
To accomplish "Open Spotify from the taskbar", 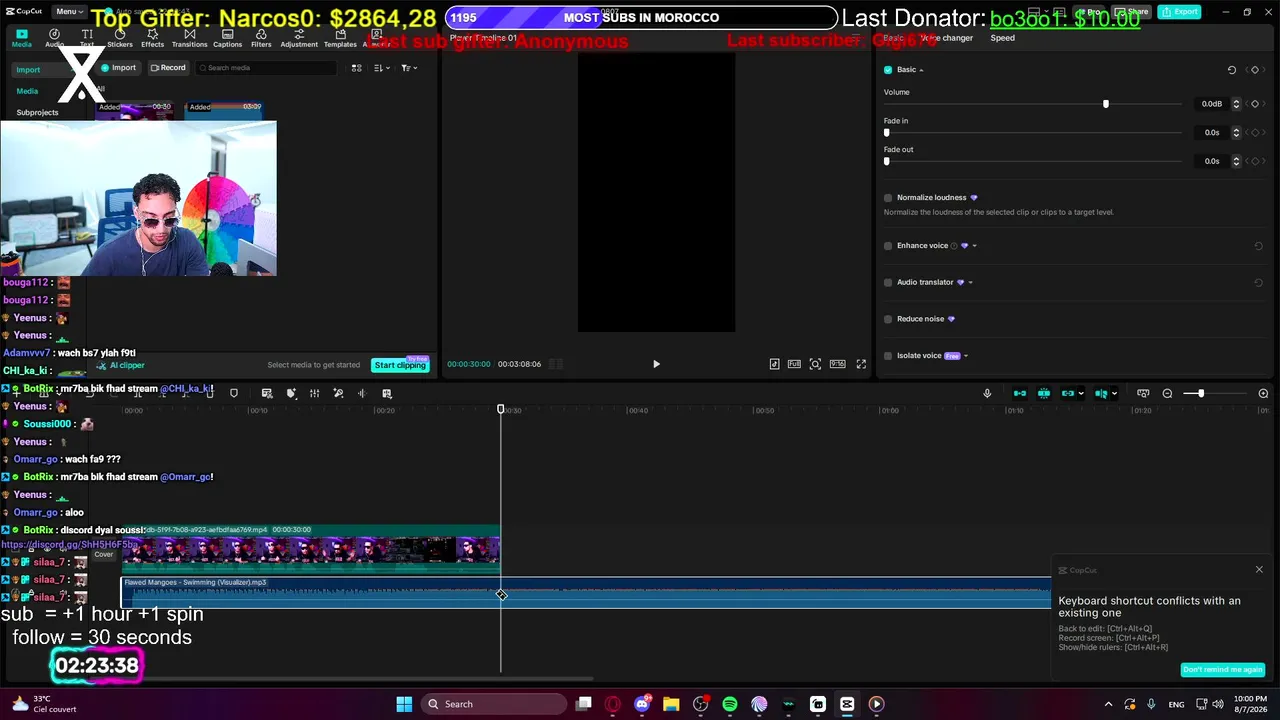I will pyautogui.click(x=730, y=704).
